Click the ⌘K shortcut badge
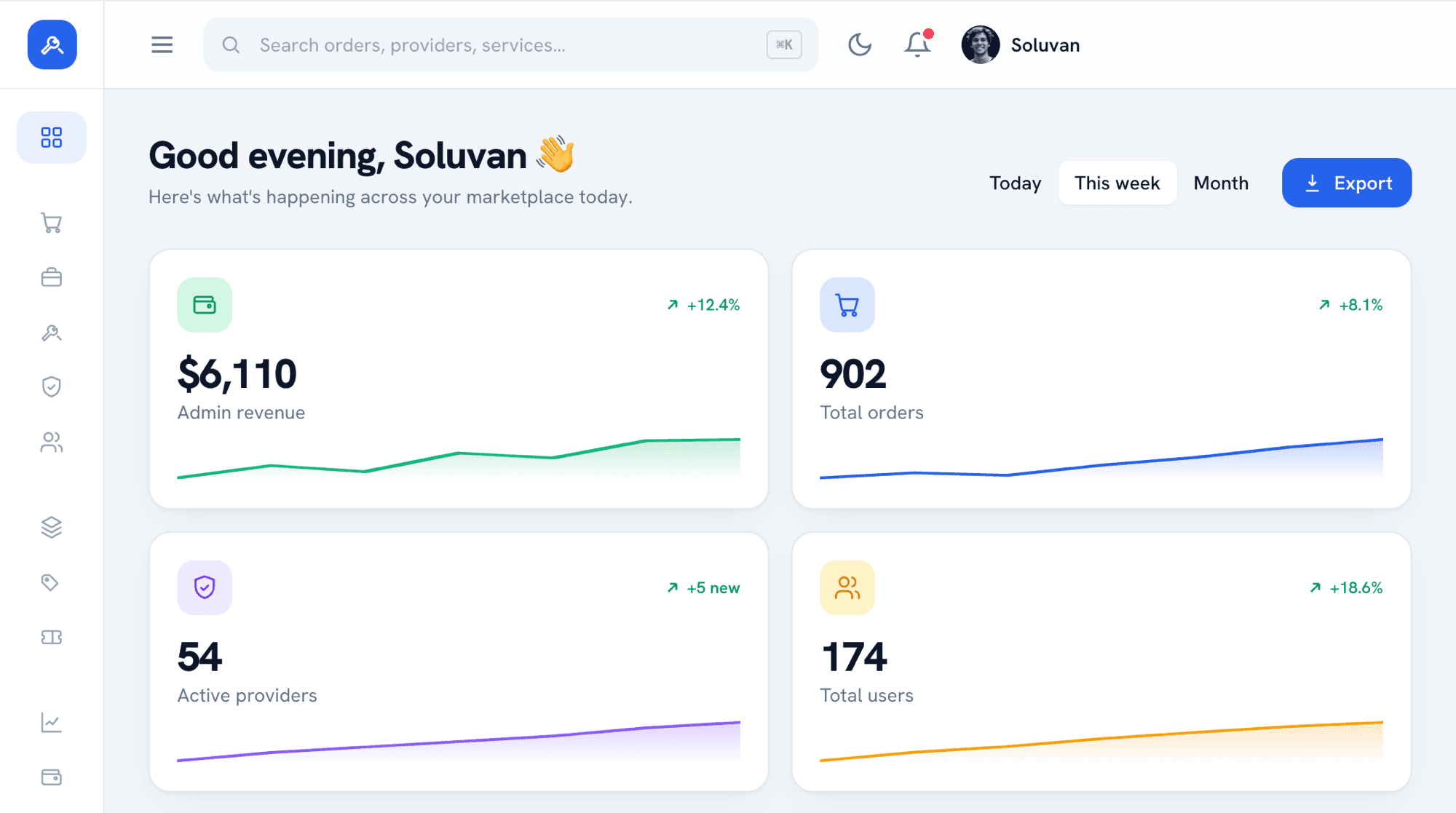This screenshot has height=813, width=1456. pyautogui.click(x=784, y=45)
